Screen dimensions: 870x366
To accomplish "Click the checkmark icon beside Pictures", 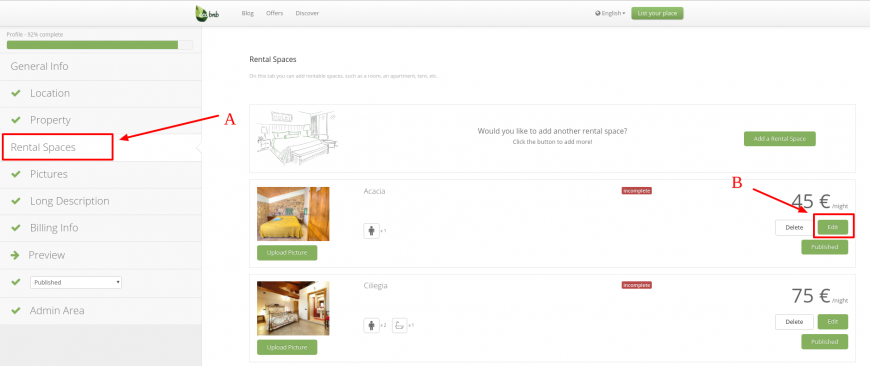I will click(16, 174).
